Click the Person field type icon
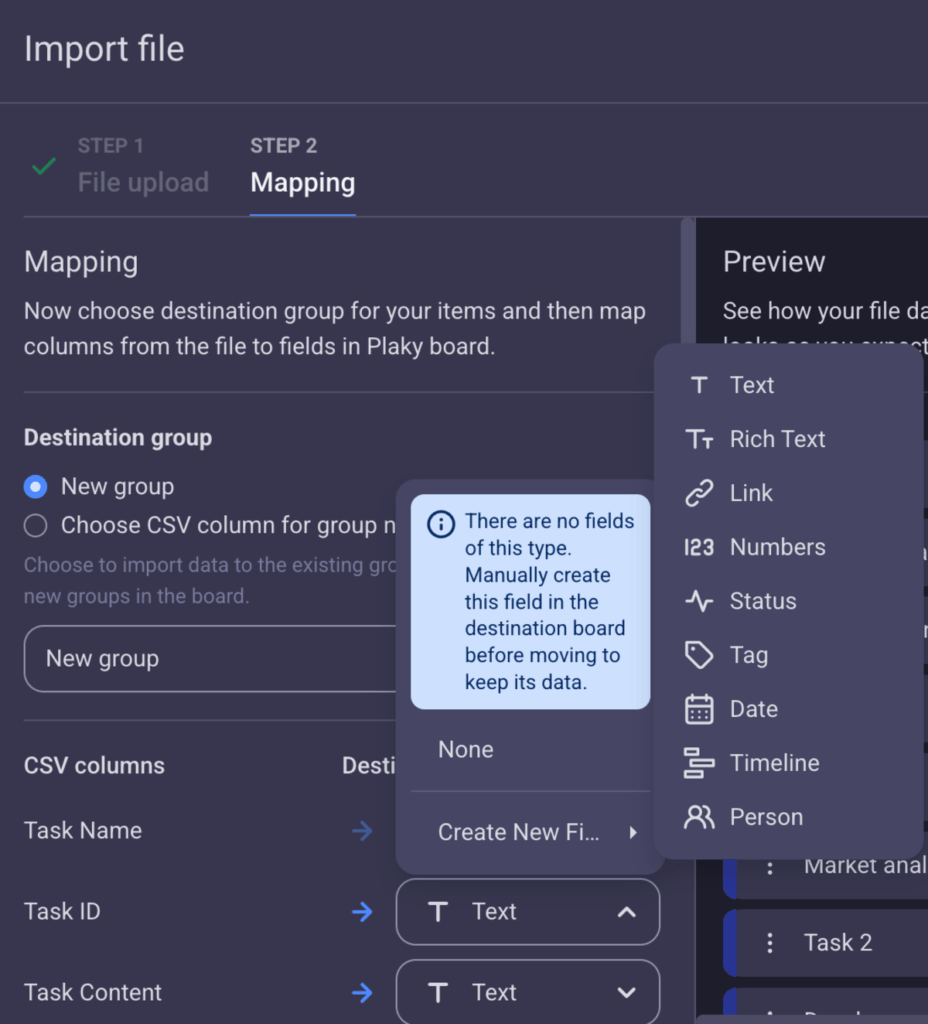928x1024 pixels. [700, 817]
